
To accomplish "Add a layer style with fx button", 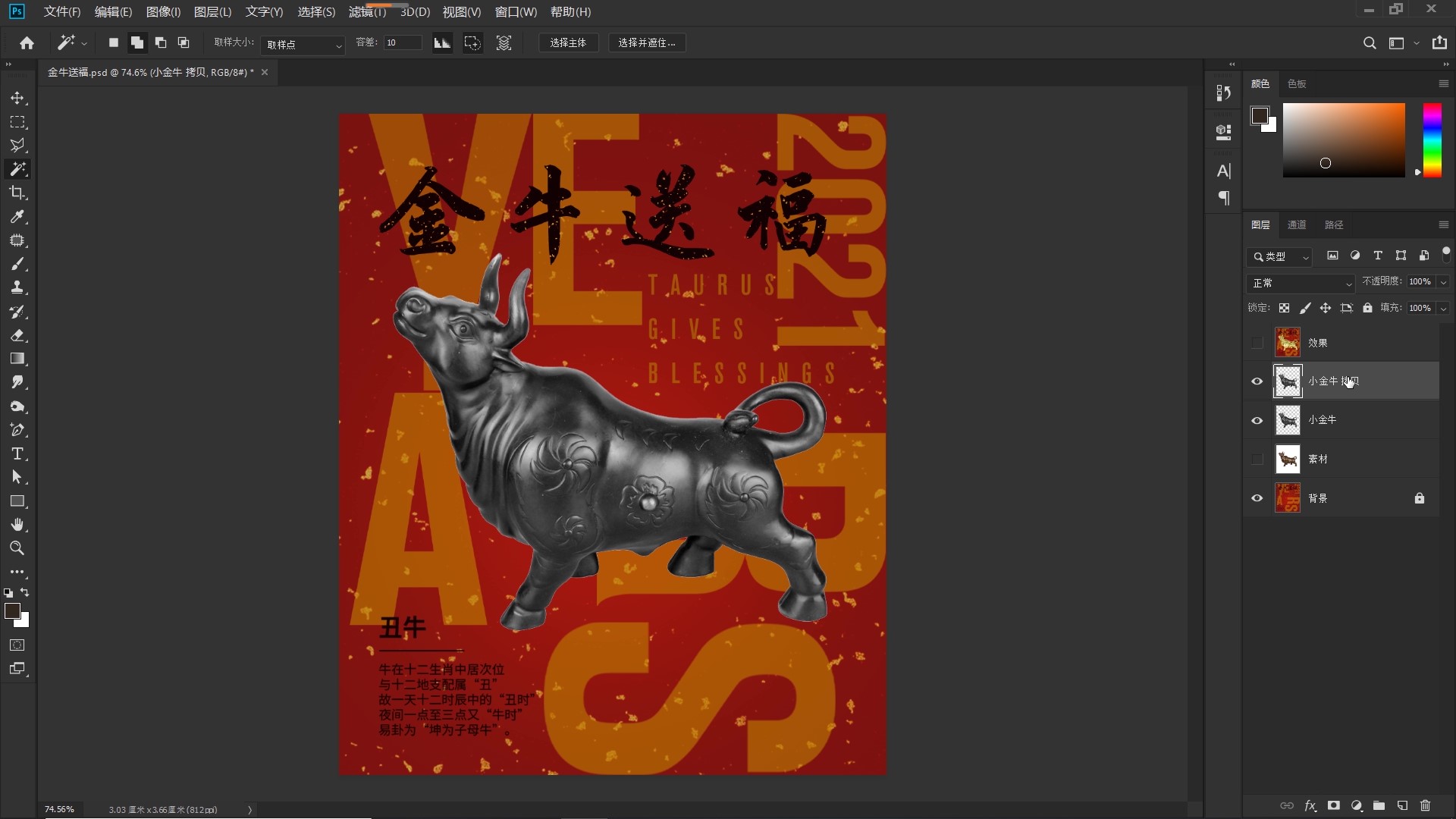I will [x=1310, y=806].
